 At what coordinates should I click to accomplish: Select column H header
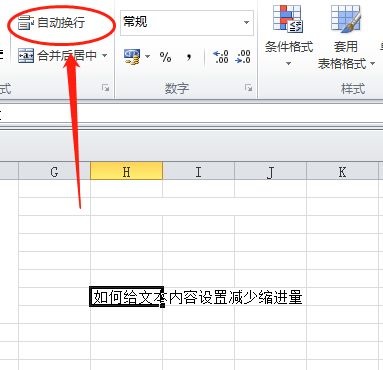pos(126,171)
